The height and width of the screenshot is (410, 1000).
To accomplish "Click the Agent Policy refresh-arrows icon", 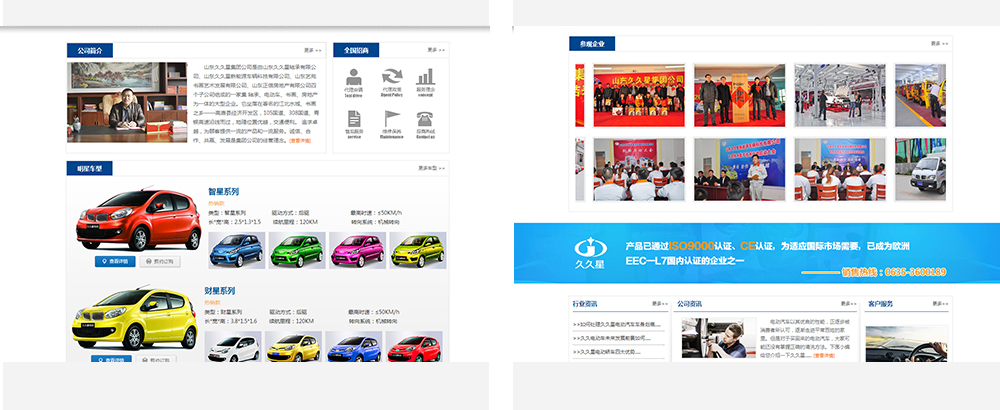I will [391, 77].
